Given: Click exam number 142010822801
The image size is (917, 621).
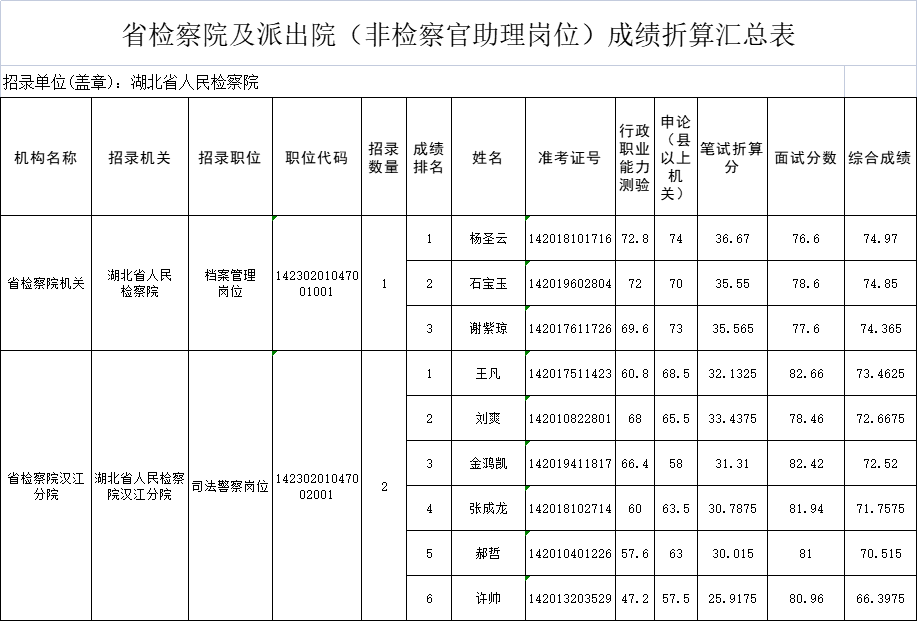Looking at the screenshot, I should tap(570, 418).
